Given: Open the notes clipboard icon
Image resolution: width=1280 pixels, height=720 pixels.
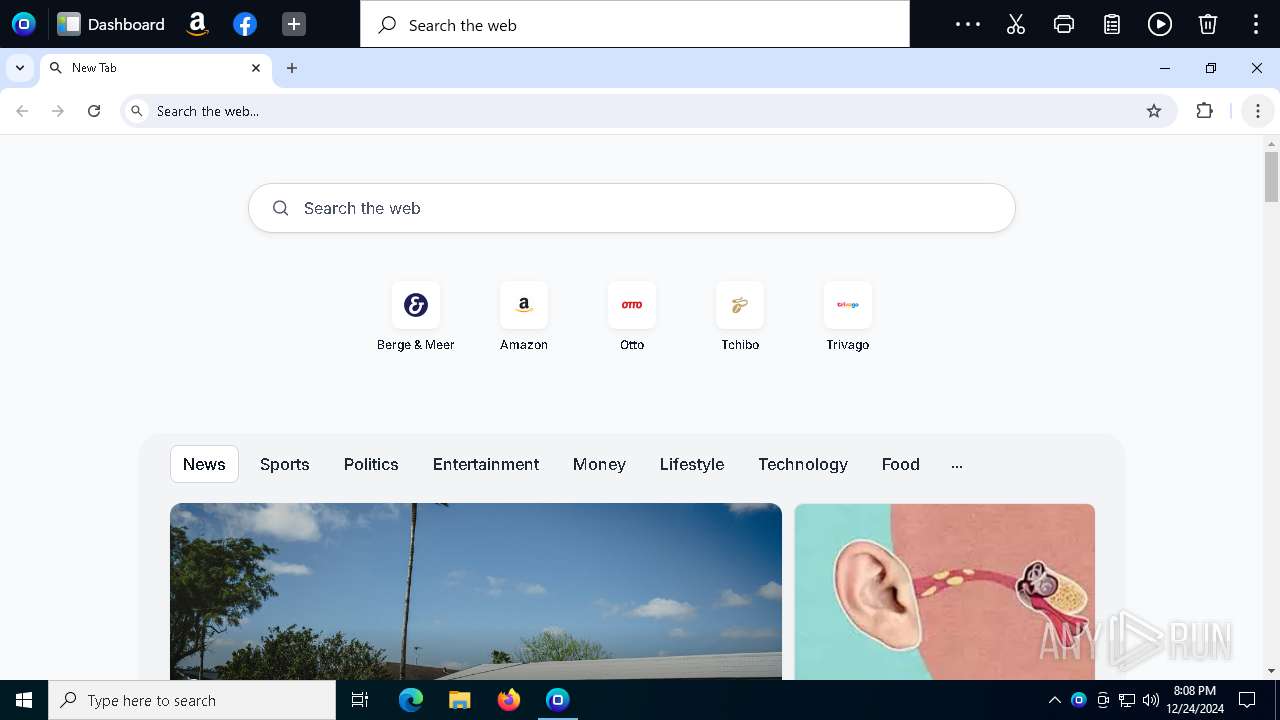Looking at the screenshot, I should 1112,24.
